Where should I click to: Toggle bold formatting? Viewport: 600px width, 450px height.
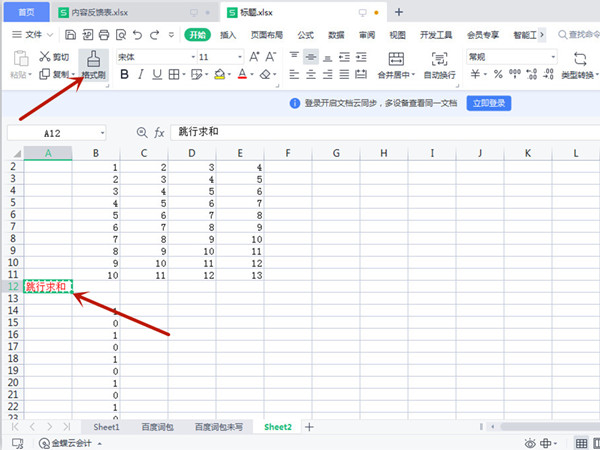125,74
